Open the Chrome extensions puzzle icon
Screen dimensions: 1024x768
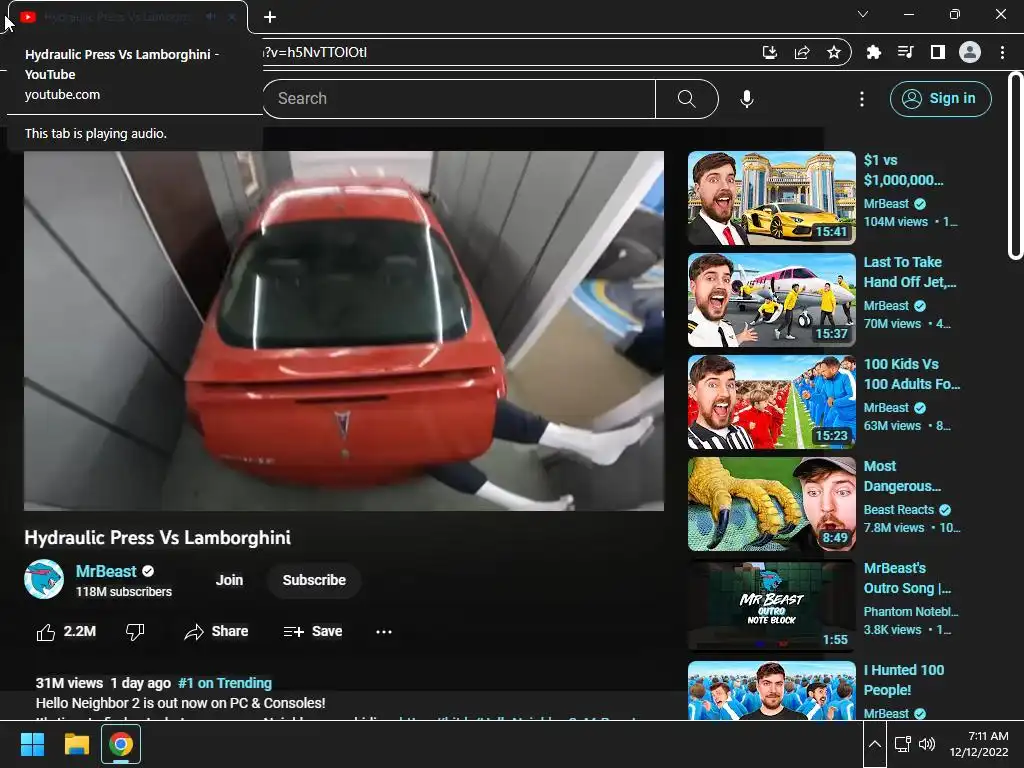point(873,52)
